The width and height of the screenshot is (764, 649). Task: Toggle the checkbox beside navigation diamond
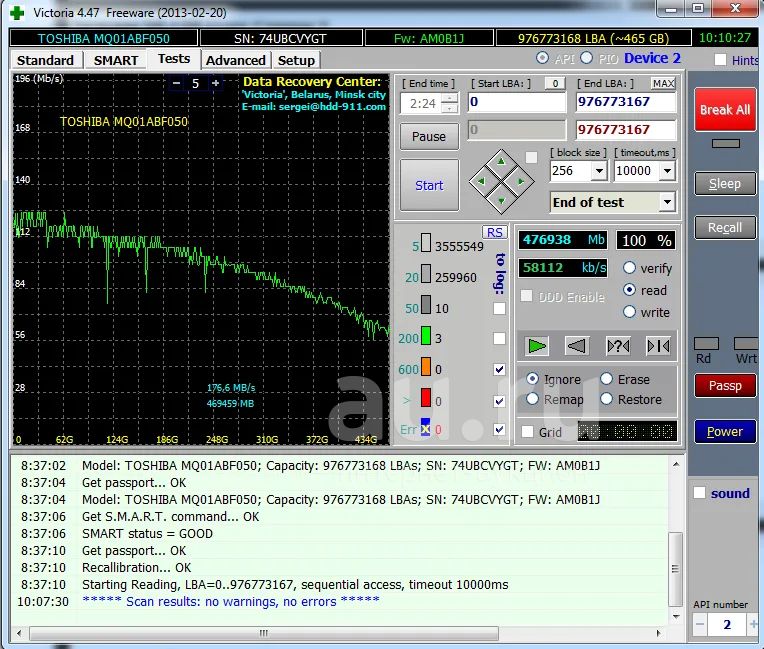pyautogui.click(x=532, y=157)
